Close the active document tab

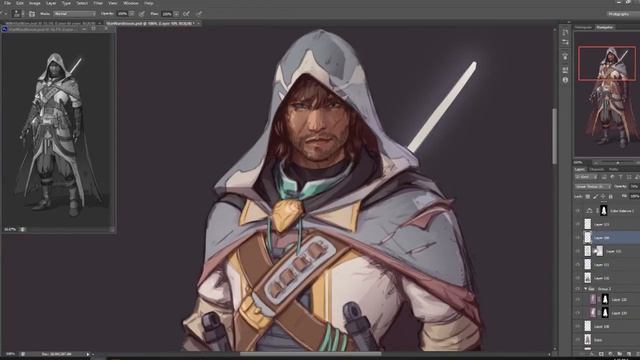click(x=198, y=24)
